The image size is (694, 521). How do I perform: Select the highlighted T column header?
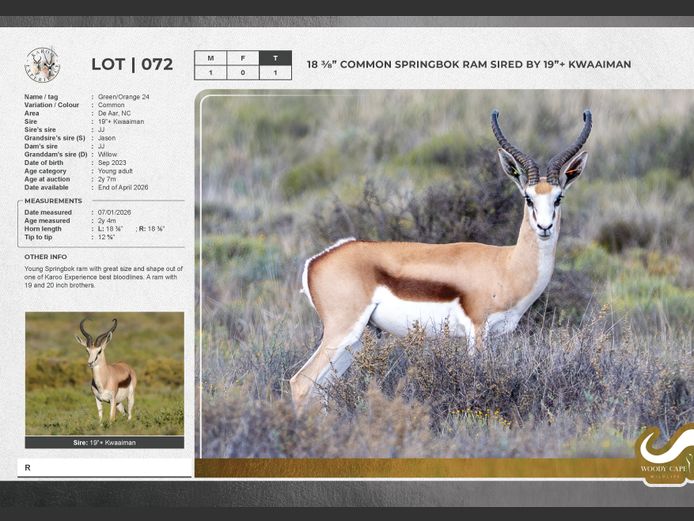coord(275,58)
